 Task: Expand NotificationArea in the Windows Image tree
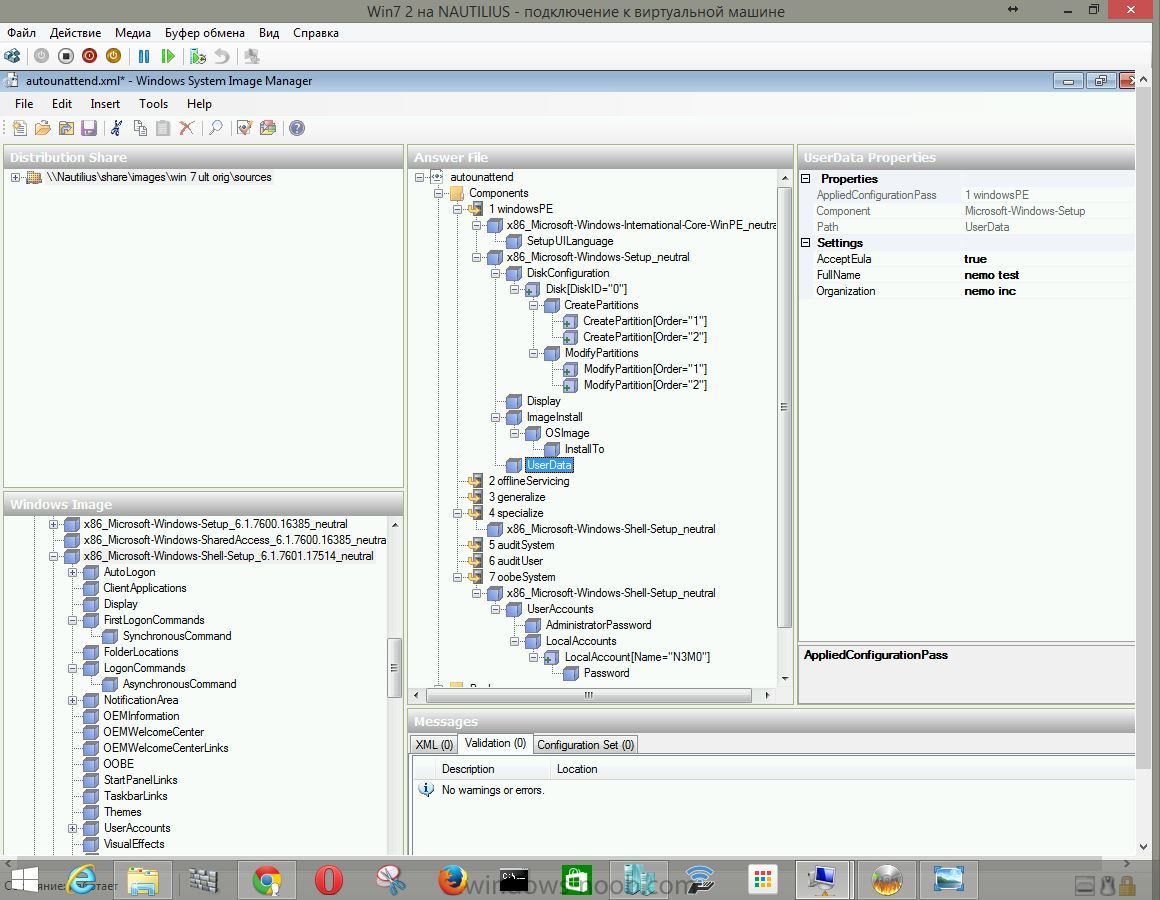(72, 700)
